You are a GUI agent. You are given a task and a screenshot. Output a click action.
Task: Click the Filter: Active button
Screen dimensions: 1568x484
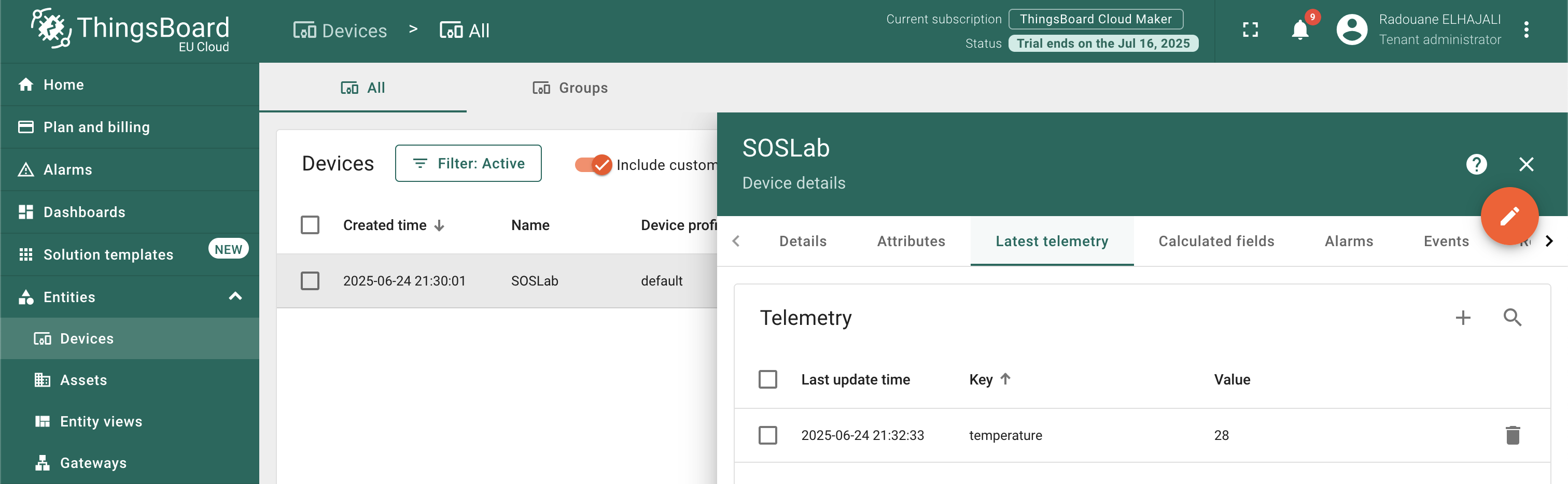pos(468,164)
